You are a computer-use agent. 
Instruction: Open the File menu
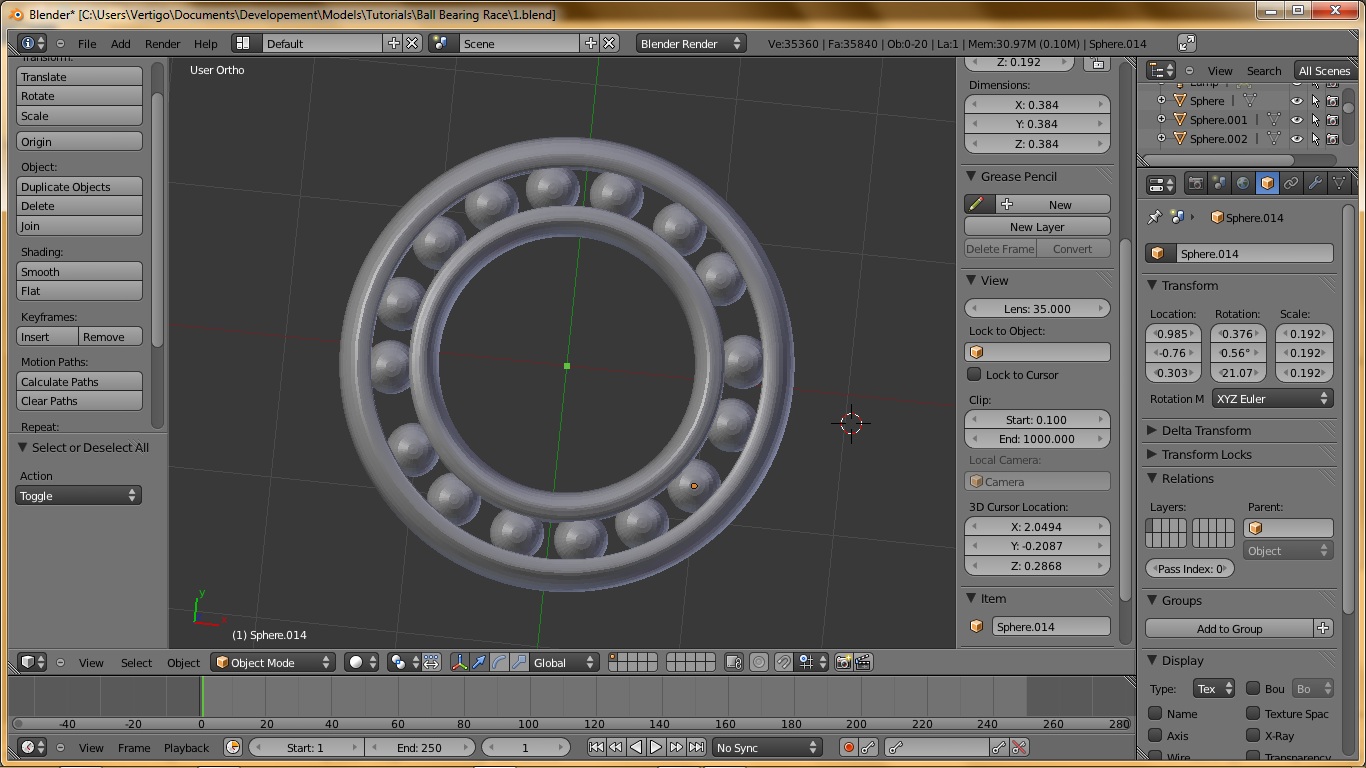(87, 44)
